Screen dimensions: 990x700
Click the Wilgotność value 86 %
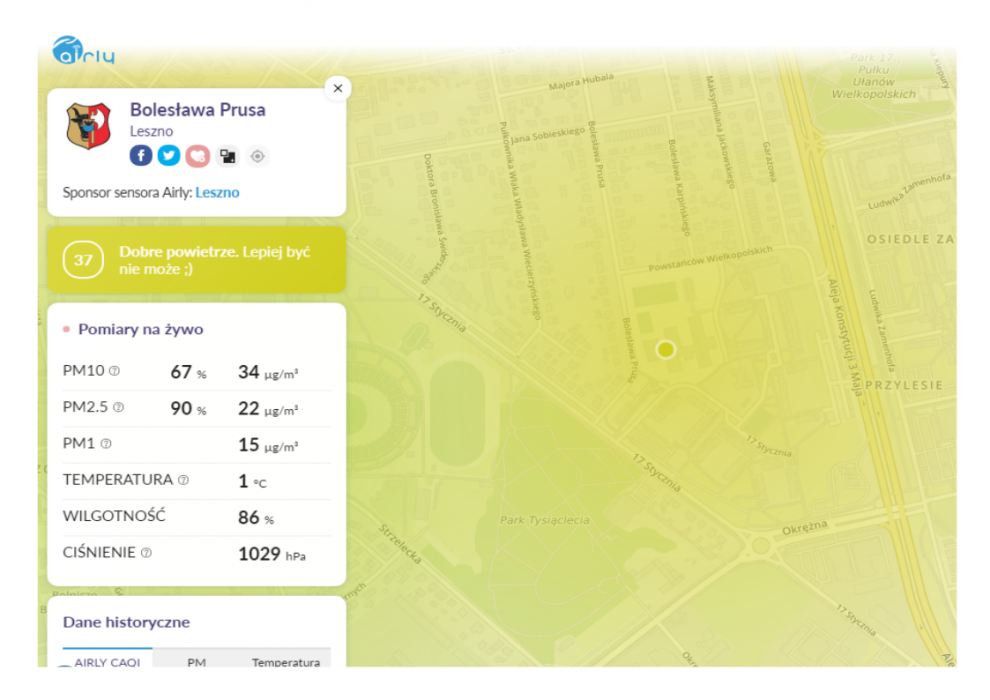(256, 518)
